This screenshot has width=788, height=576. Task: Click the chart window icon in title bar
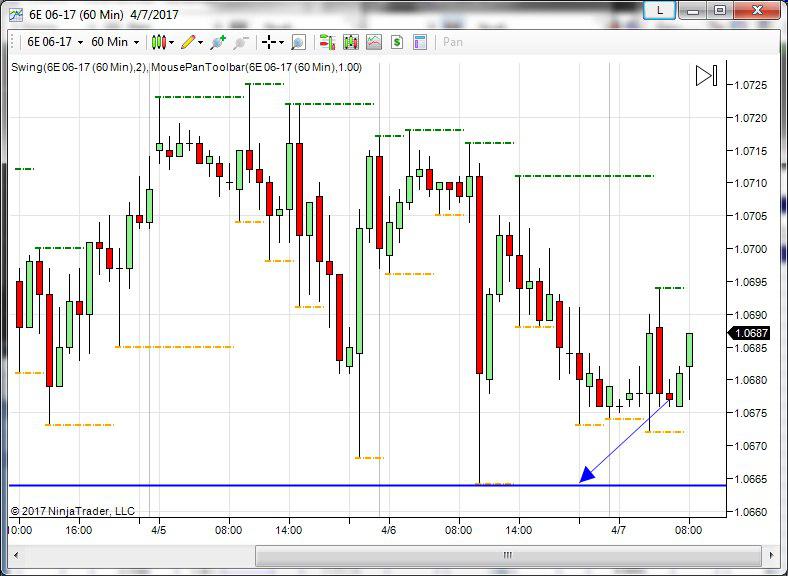tap(16, 15)
